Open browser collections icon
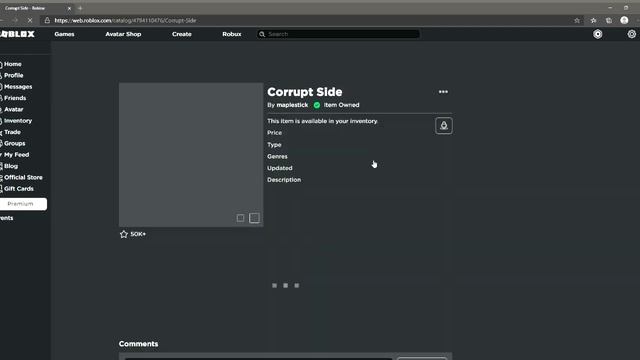The image size is (640, 360). [609, 20]
